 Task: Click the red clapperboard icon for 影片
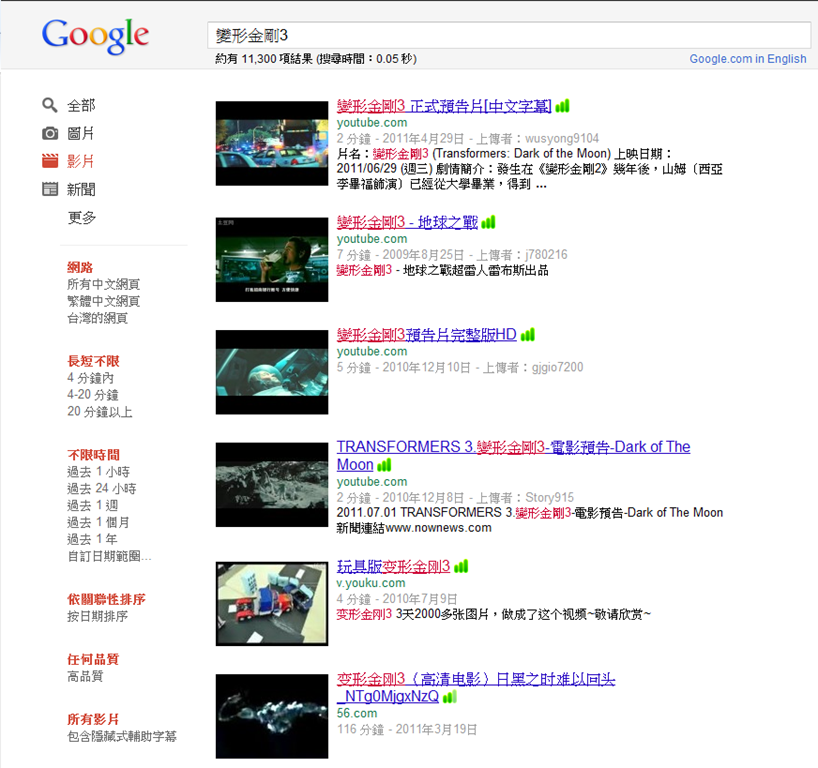tap(50, 161)
